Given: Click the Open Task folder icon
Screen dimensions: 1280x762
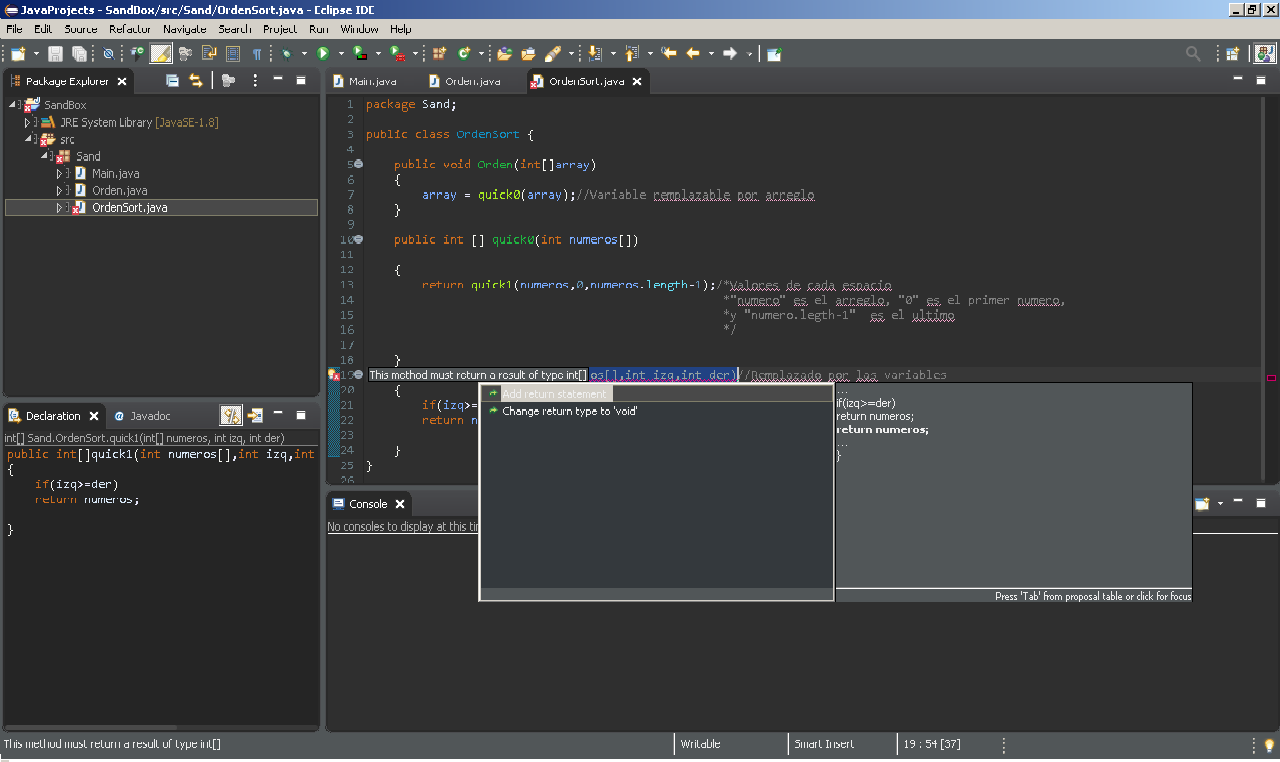Looking at the screenshot, I should tap(528, 53).
